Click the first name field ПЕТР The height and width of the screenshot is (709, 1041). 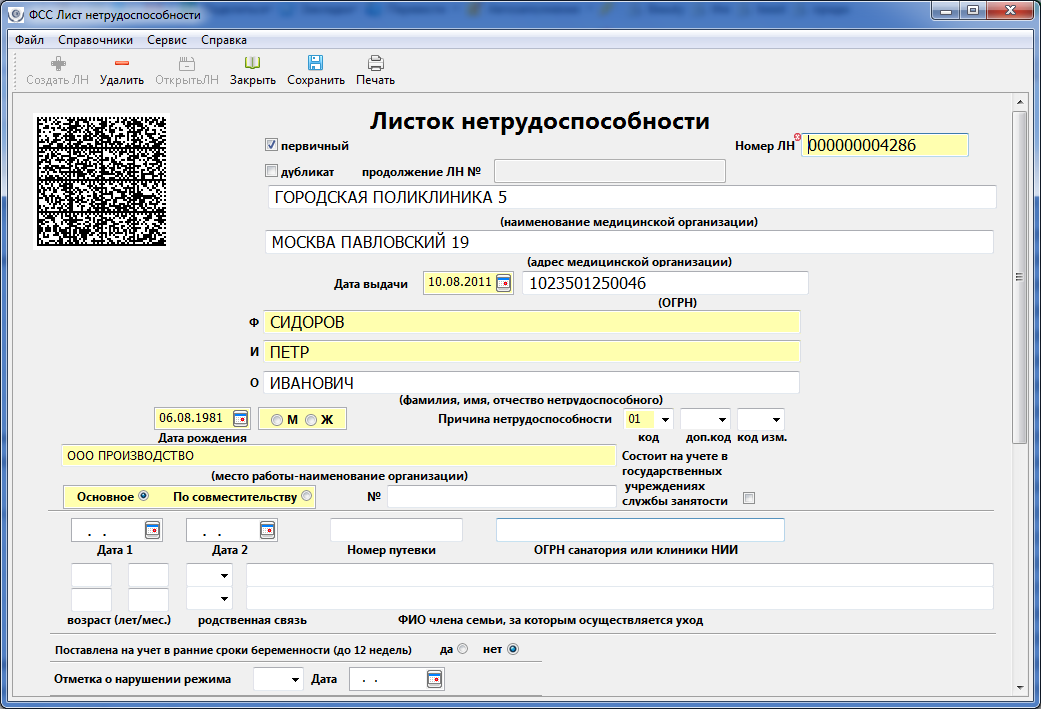[532, 352]
